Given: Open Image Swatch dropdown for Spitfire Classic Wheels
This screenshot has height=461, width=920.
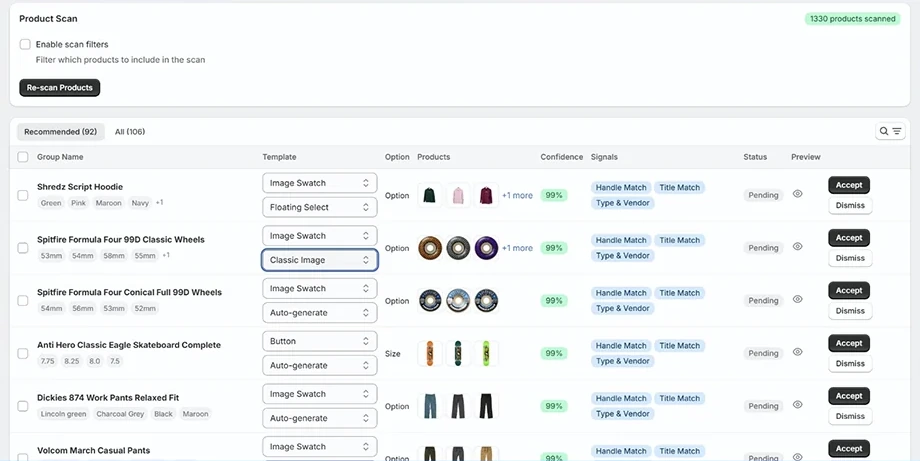Looking at the screenshot, I should (319, 236).
